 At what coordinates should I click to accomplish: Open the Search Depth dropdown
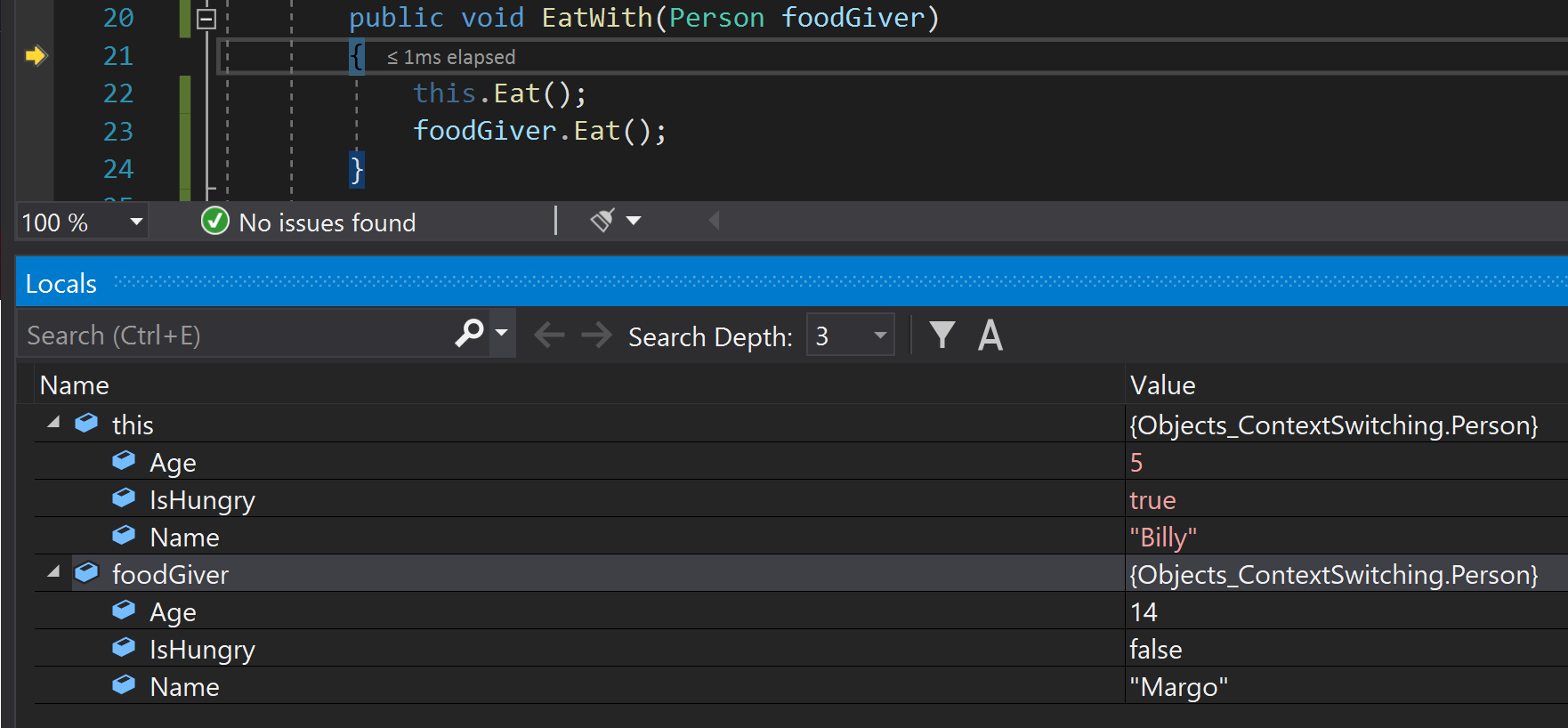click(879, 336)
